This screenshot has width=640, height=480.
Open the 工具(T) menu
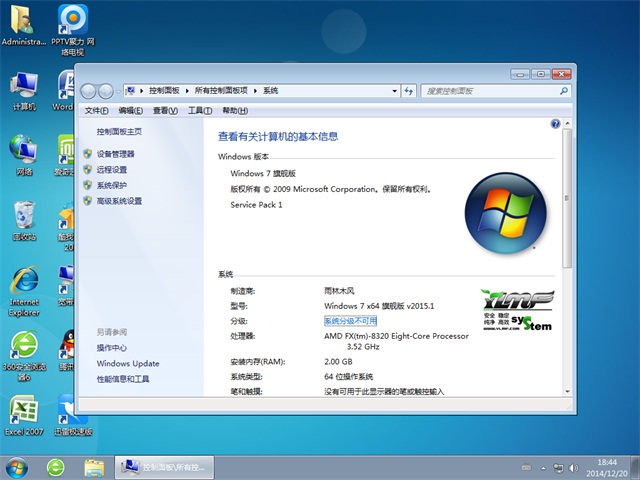[x=200, y=111]
